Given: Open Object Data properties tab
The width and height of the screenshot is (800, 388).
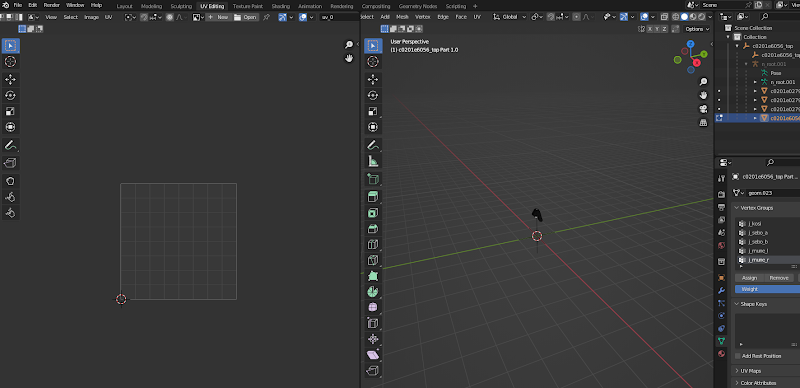Looking at the screenshot, I should [x=721, y=341].
